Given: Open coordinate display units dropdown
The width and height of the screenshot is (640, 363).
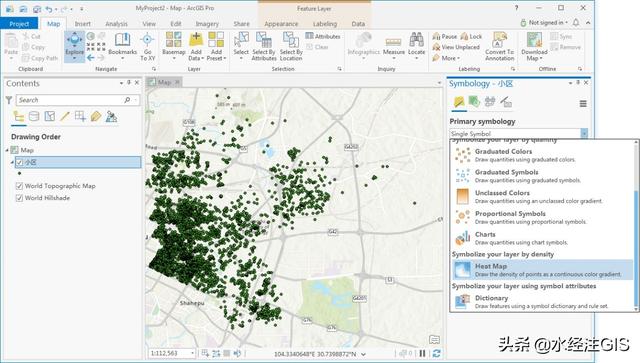Looking at the screenshot, I should pos(363,354).
